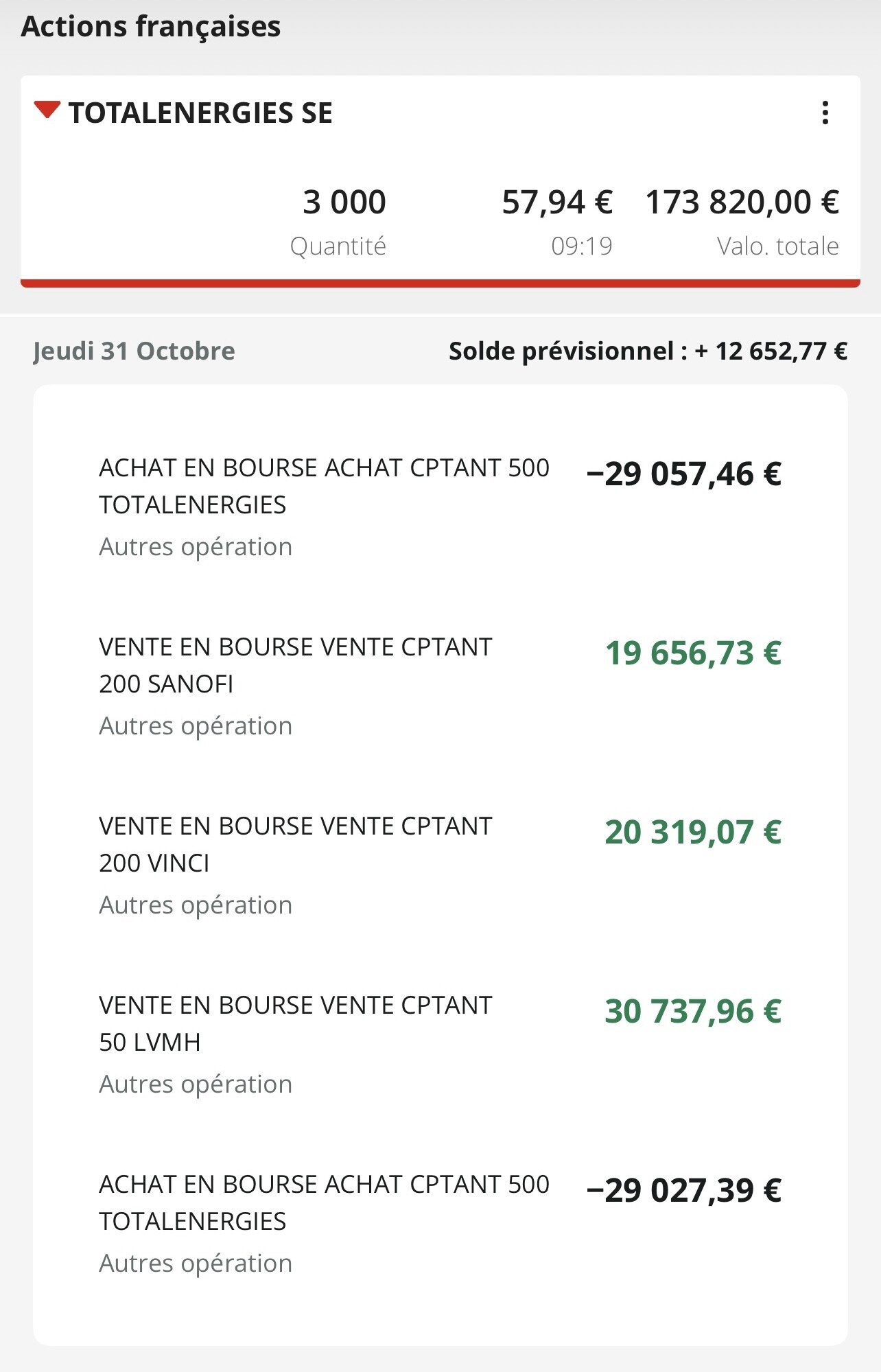Tap the Solde prévisionnel balance

pyautogui.click(x=647, y=351)
